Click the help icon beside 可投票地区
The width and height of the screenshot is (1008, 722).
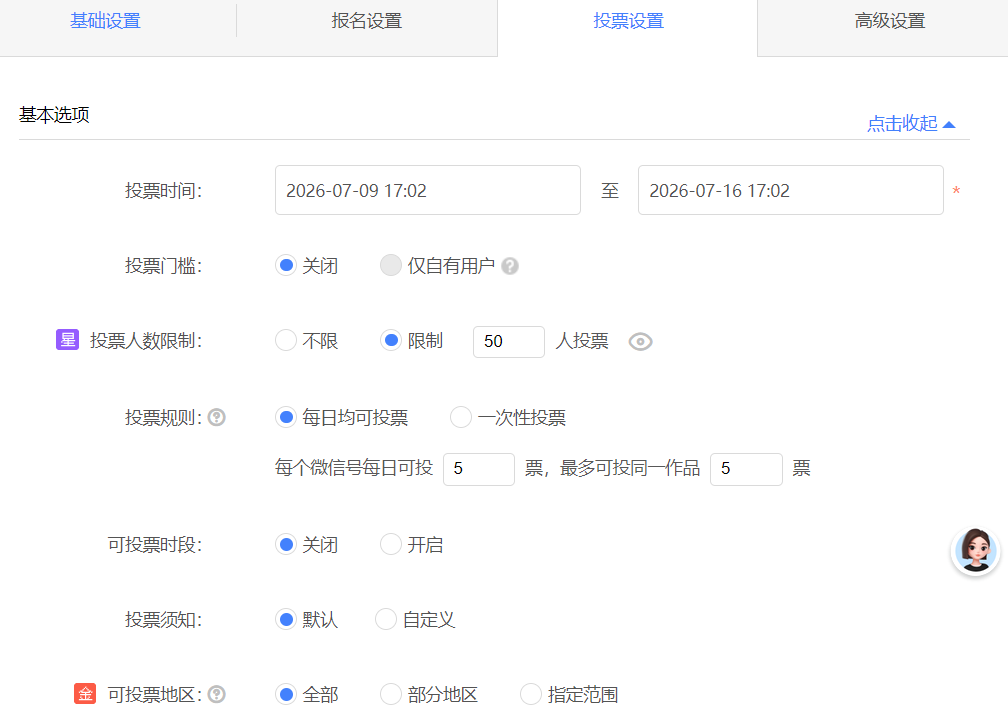217,694
